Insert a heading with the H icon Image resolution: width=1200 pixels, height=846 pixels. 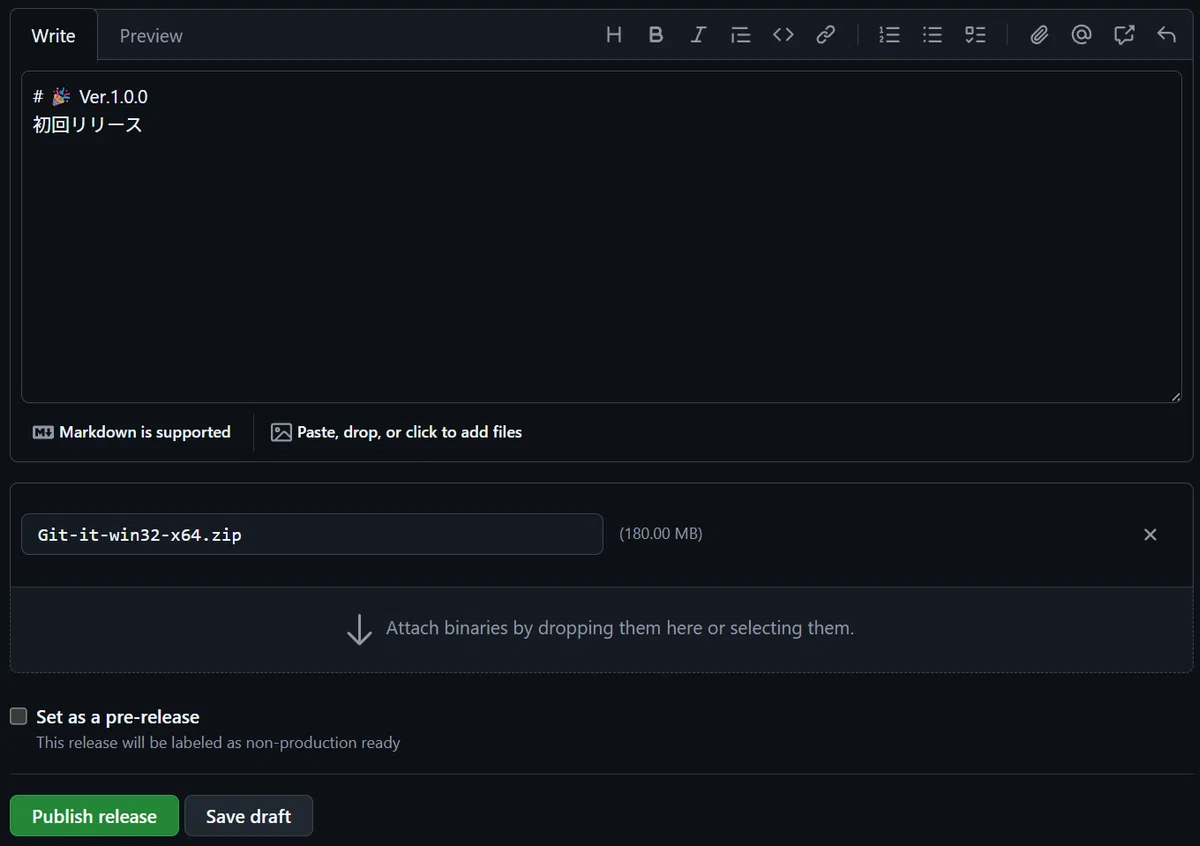tap(614, 35)
